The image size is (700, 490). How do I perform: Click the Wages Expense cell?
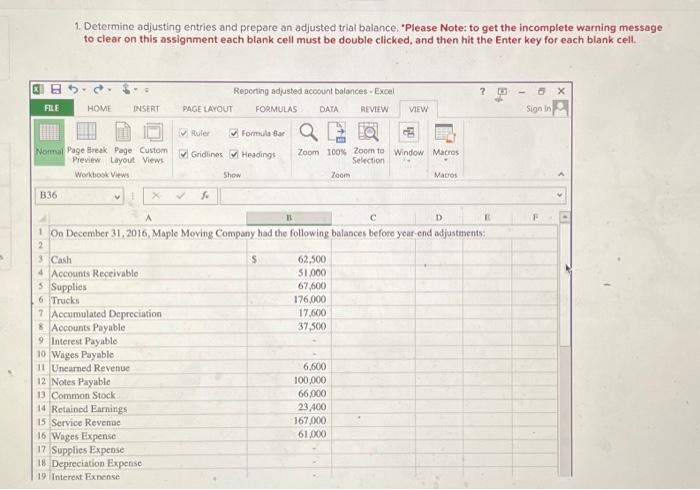click(x=148, y=436)
